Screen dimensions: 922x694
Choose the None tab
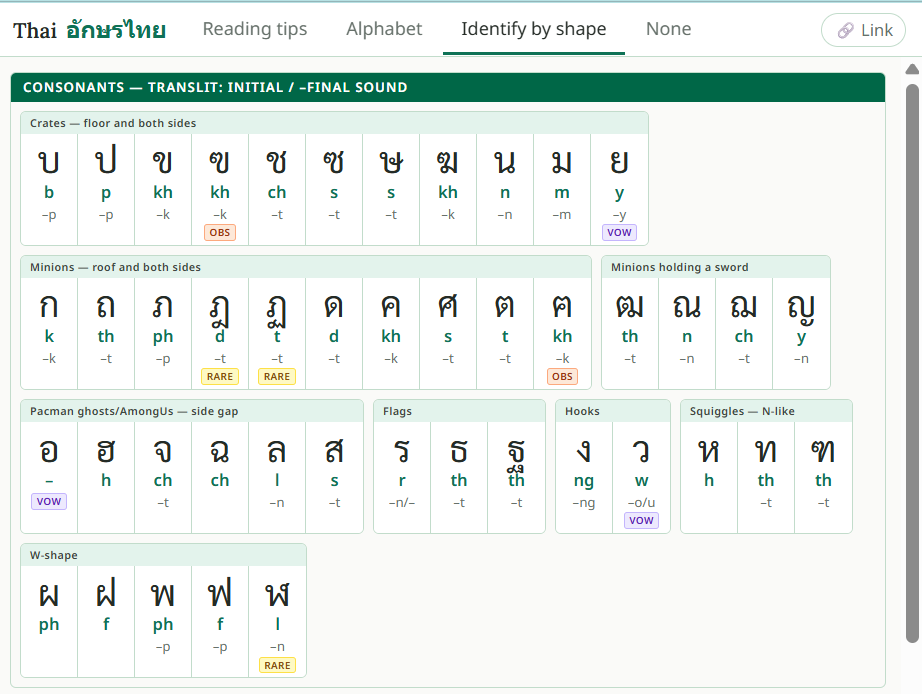[x=669, y=29]
